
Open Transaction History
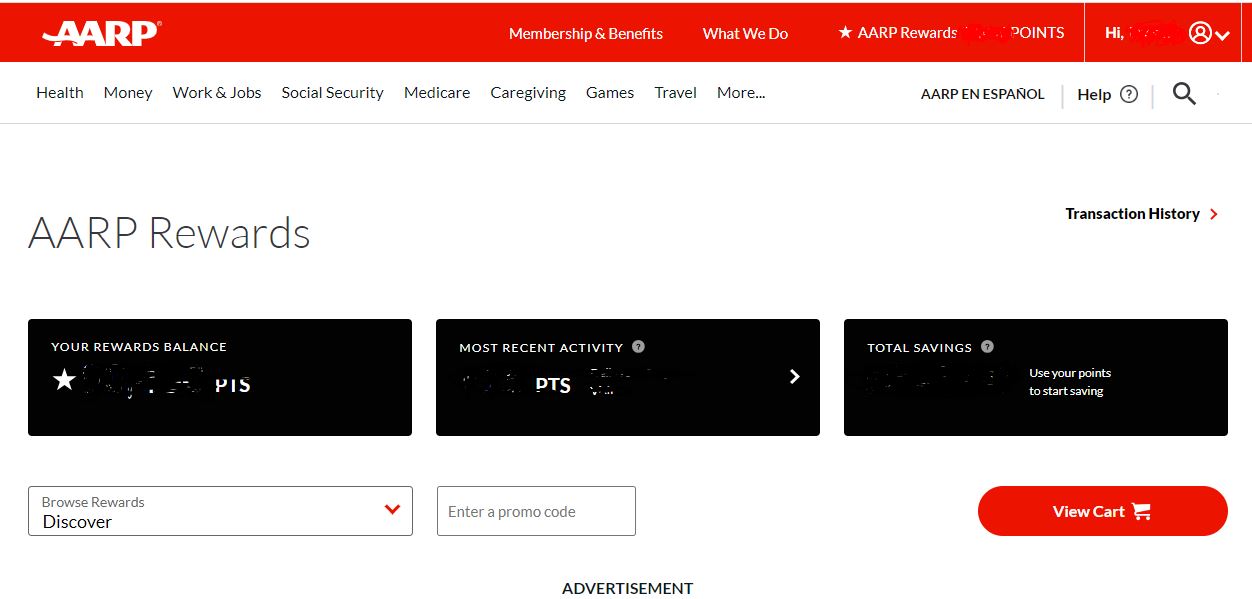coord(1131,213)
